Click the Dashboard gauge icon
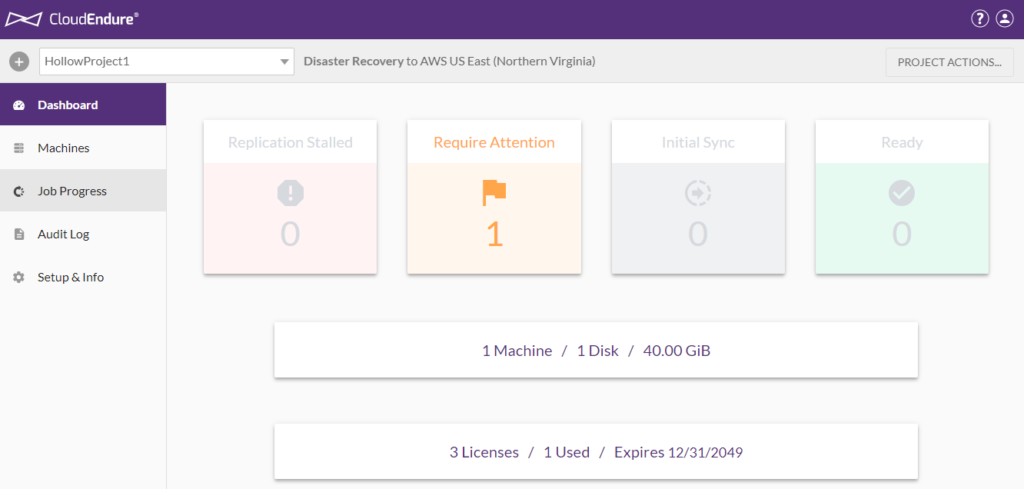The width and height of the screenshot is (1024, 489). pyautogui.click(x=18, y=105)
